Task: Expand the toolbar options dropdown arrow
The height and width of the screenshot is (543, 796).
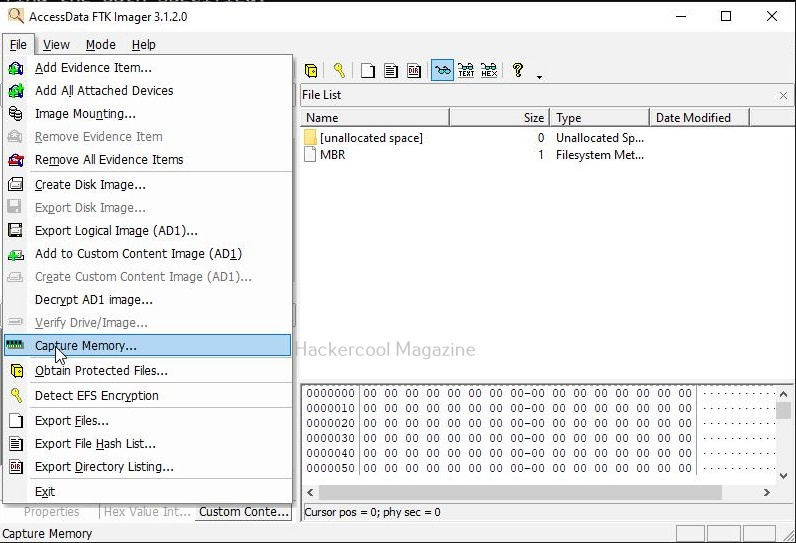Action: [539, 76]
